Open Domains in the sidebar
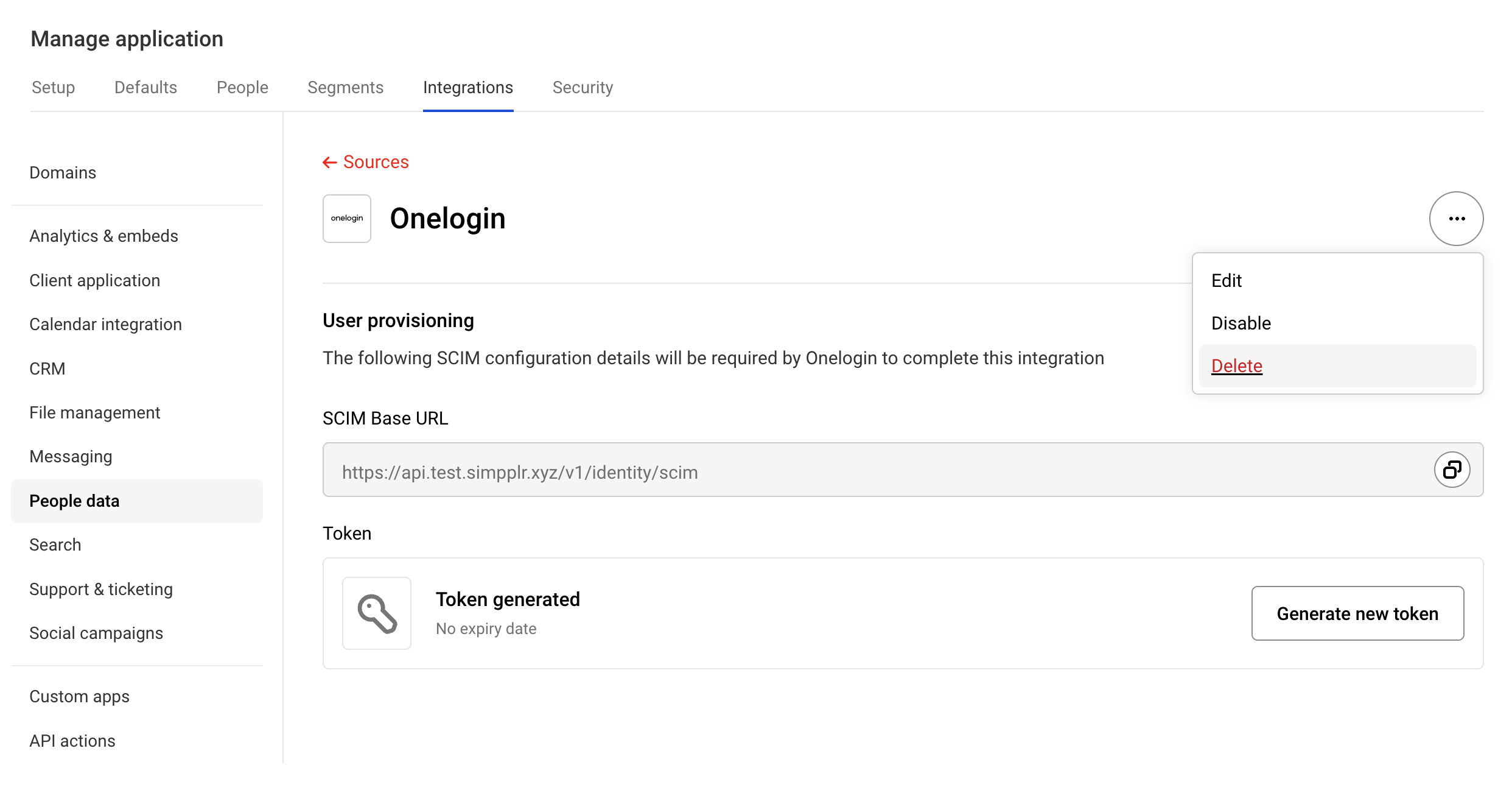 click(x=63, y=173)
